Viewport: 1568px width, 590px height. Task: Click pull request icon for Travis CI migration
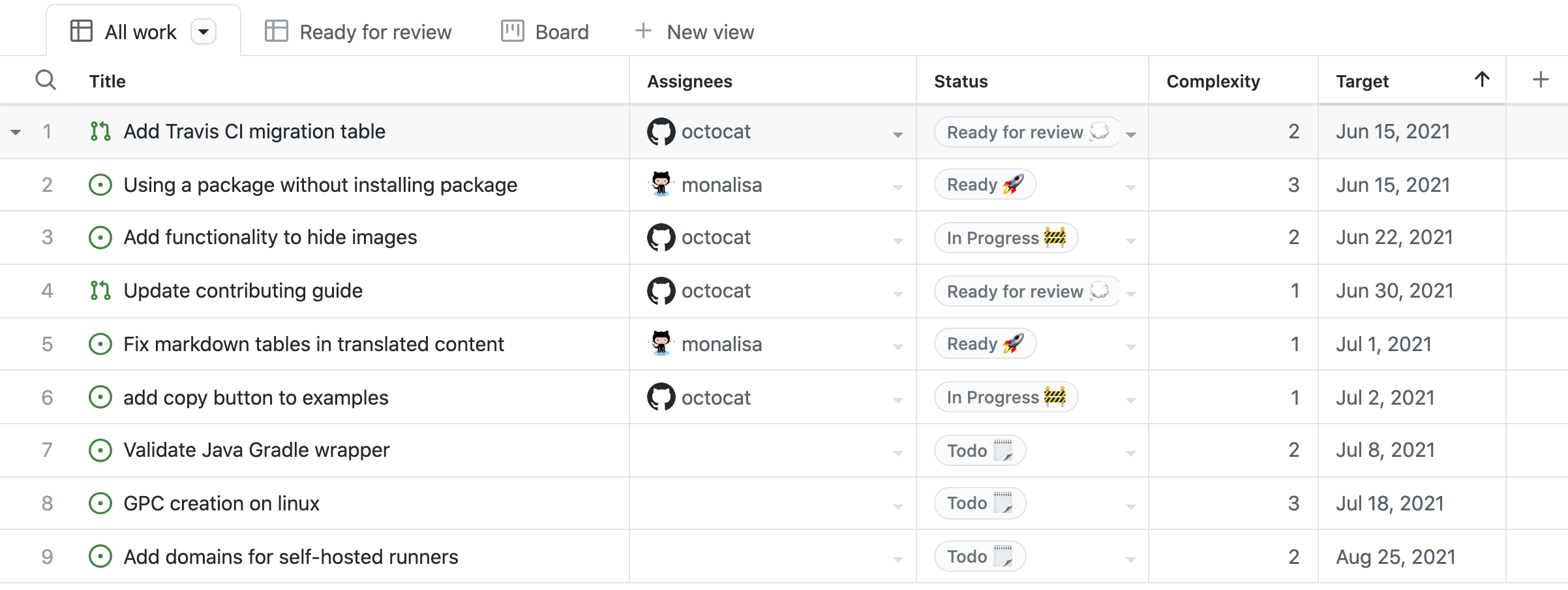[x=100, y=131]
